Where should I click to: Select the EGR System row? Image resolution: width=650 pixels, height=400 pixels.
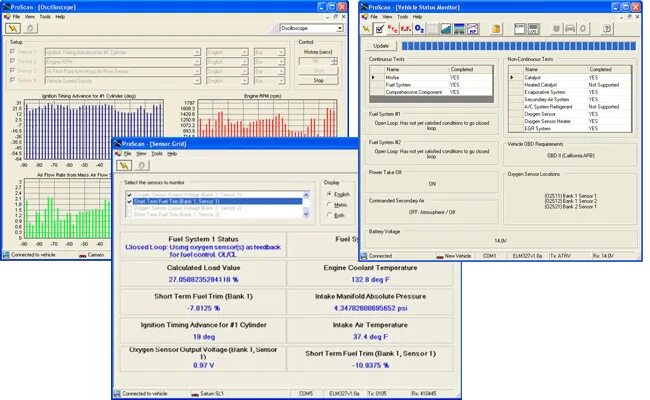[570, 128]
